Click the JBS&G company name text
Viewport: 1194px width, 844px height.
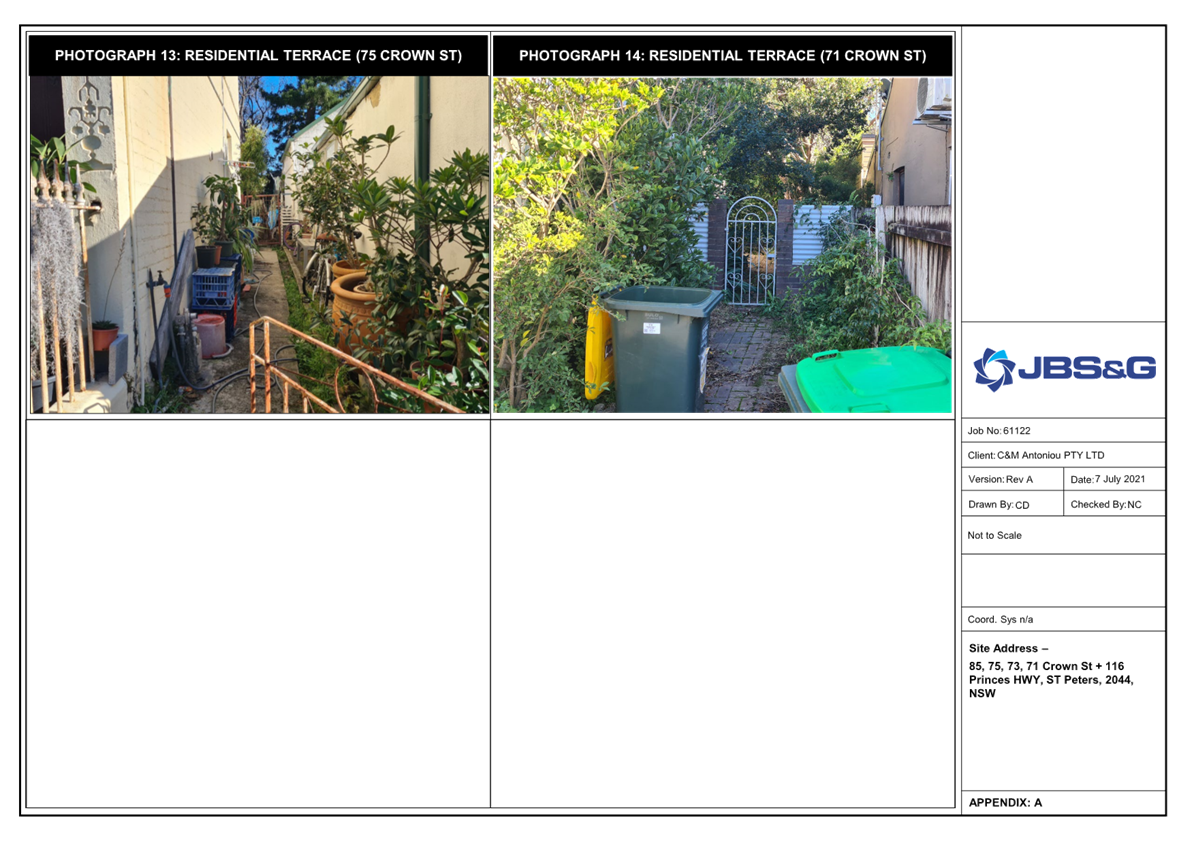tap(1085, 369)
